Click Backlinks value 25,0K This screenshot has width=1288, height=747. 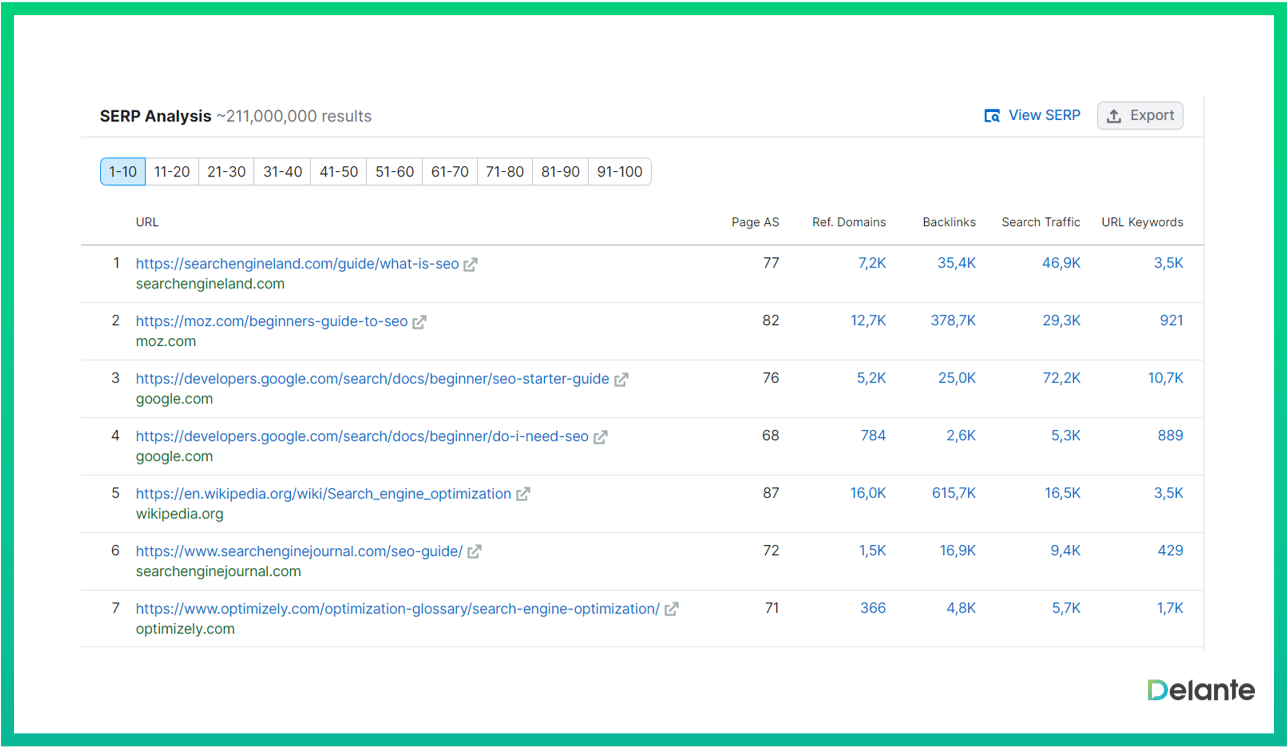click(x=956, y=378)
